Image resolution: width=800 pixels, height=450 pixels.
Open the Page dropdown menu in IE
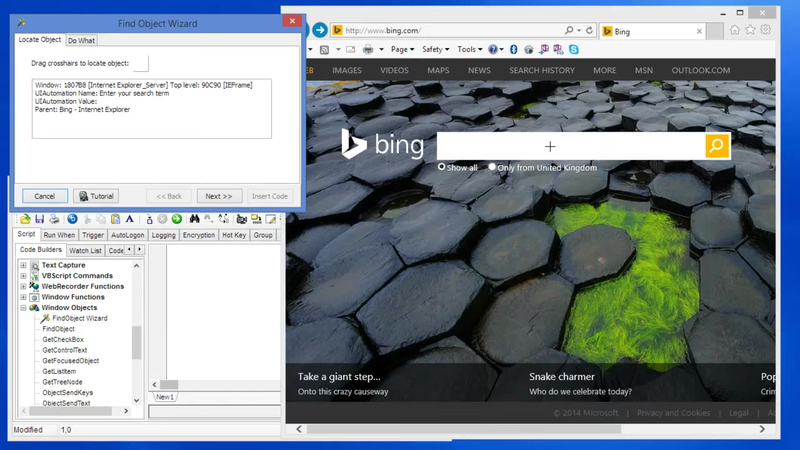(x=402, y=49)
